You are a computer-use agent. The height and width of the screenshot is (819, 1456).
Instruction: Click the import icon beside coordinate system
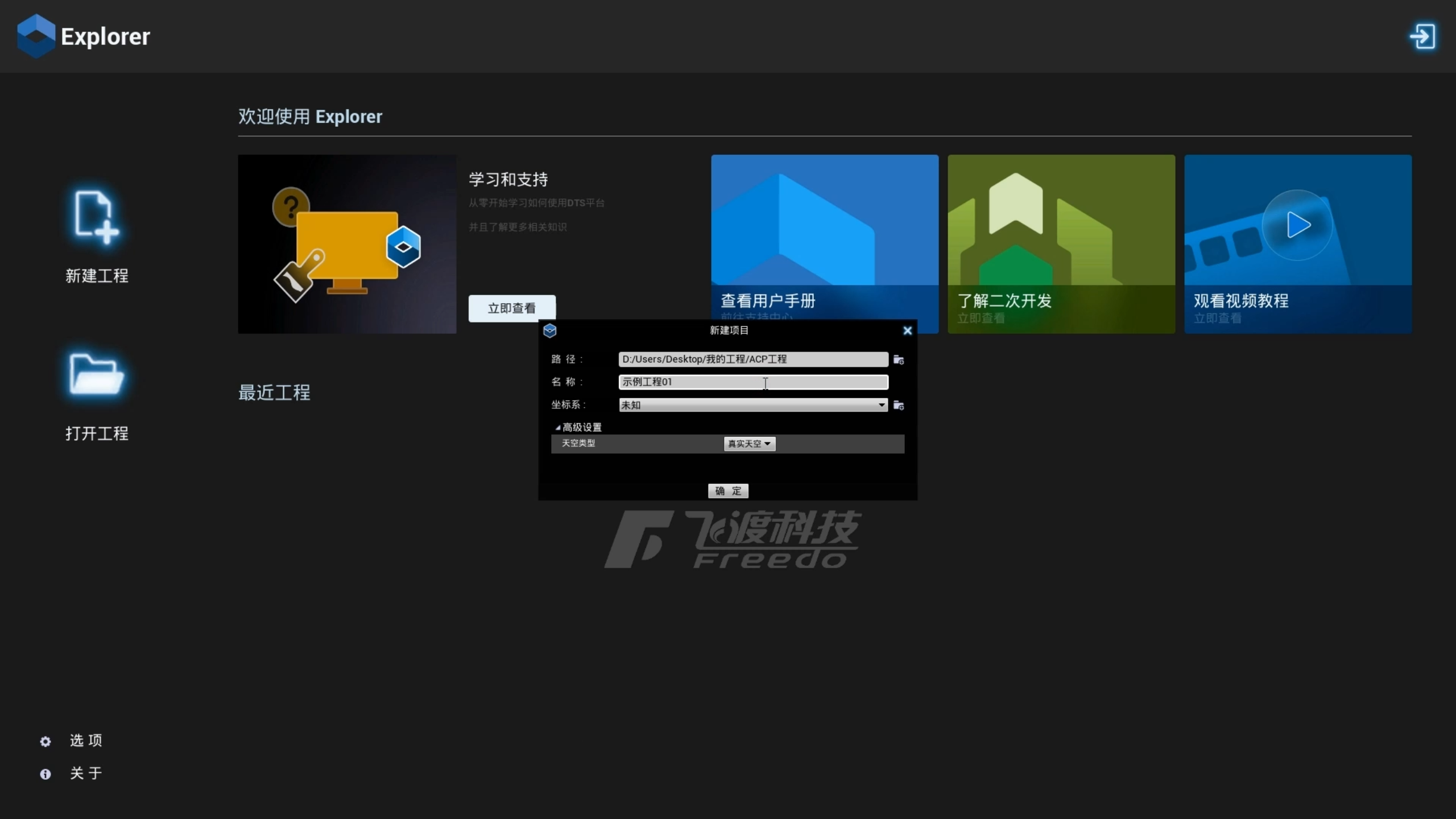[x=899, y=405]
